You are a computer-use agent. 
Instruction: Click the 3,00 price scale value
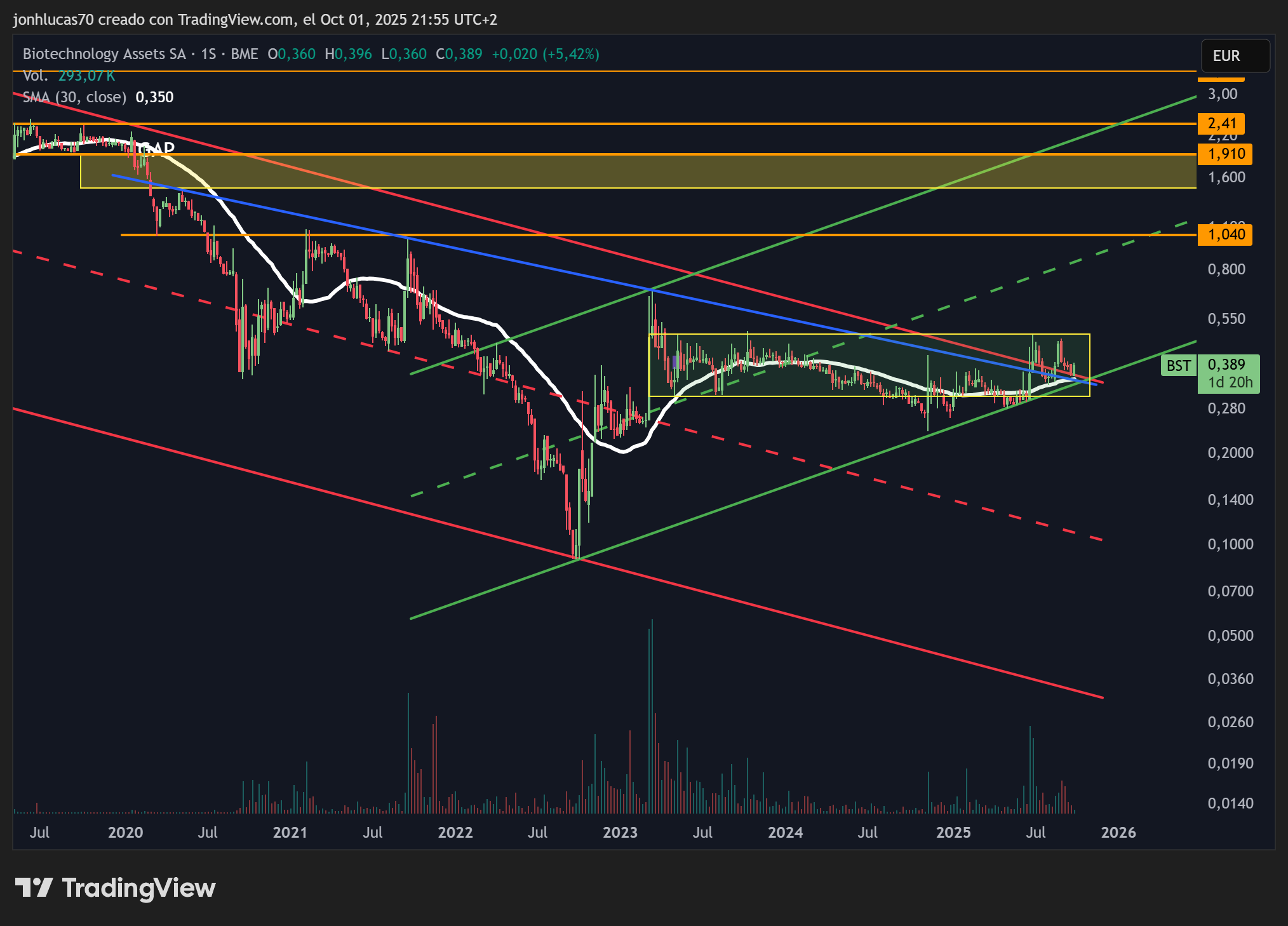click(x=1223, y=94)
